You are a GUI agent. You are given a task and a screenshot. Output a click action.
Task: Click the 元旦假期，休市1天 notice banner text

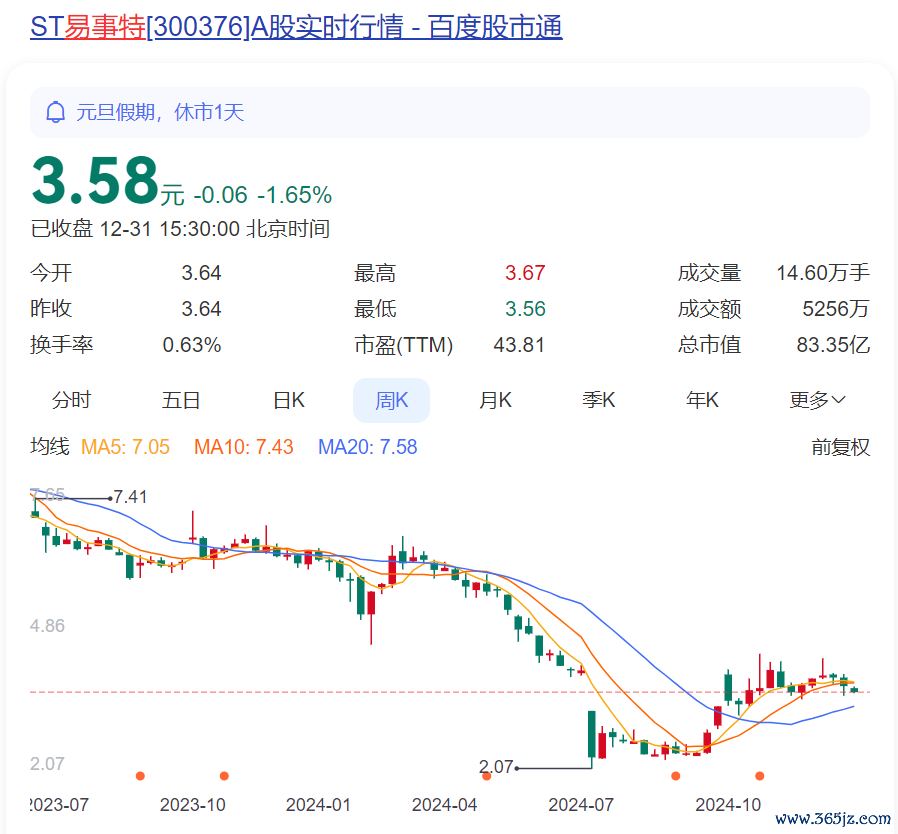[160, 112]
